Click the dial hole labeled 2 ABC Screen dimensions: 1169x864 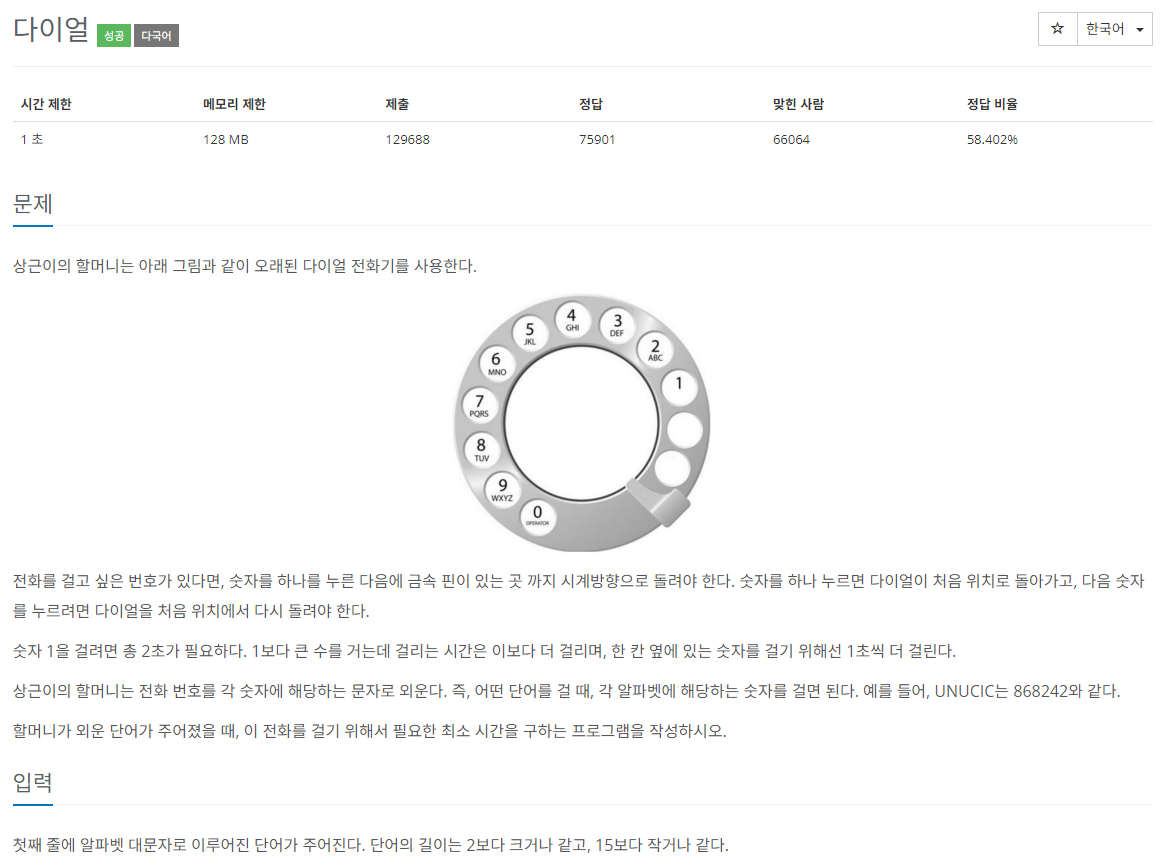655,349
